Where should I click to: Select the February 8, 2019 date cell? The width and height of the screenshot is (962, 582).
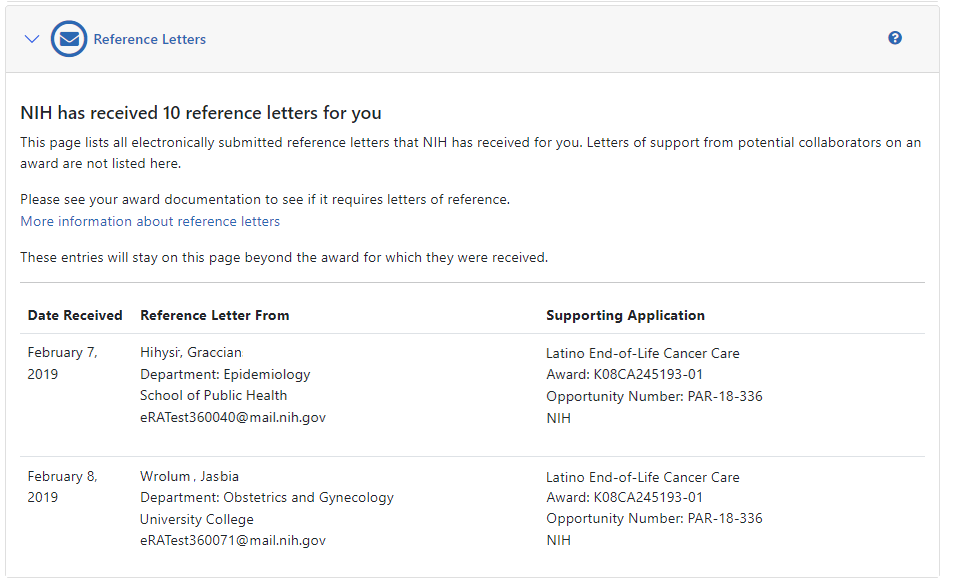[x=62, y=487]
